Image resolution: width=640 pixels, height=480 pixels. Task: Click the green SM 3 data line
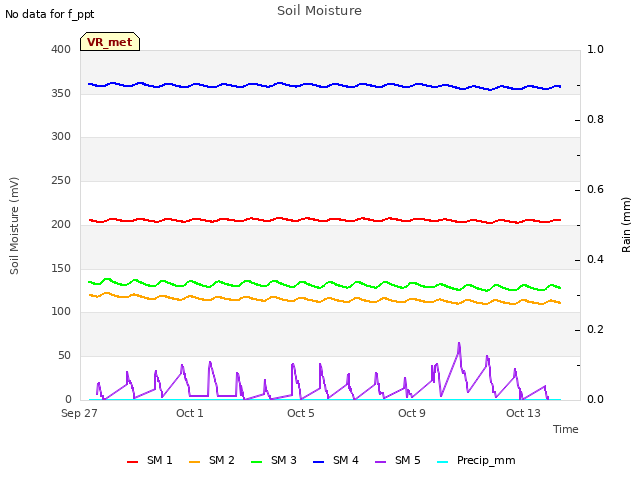(324, 285)
